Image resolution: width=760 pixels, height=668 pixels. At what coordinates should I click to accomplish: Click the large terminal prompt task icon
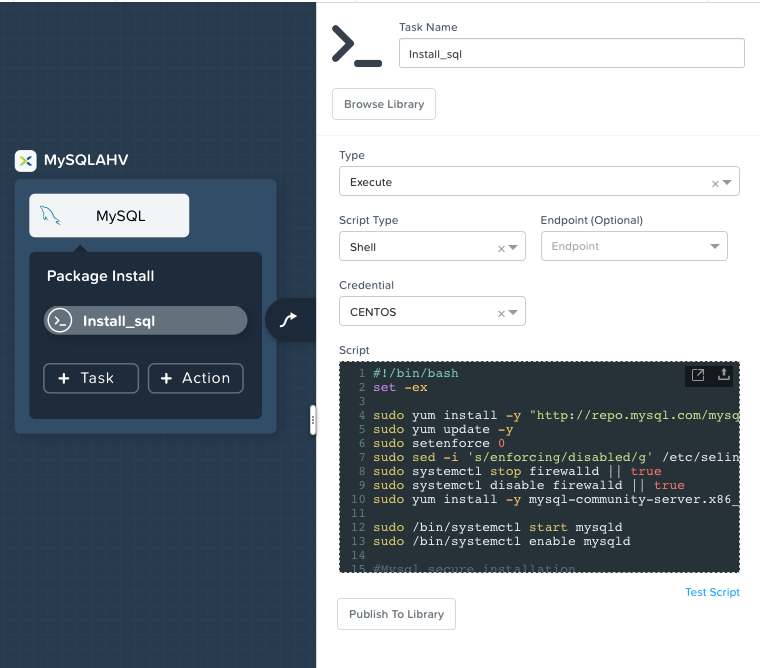click(x=356, y=47)
